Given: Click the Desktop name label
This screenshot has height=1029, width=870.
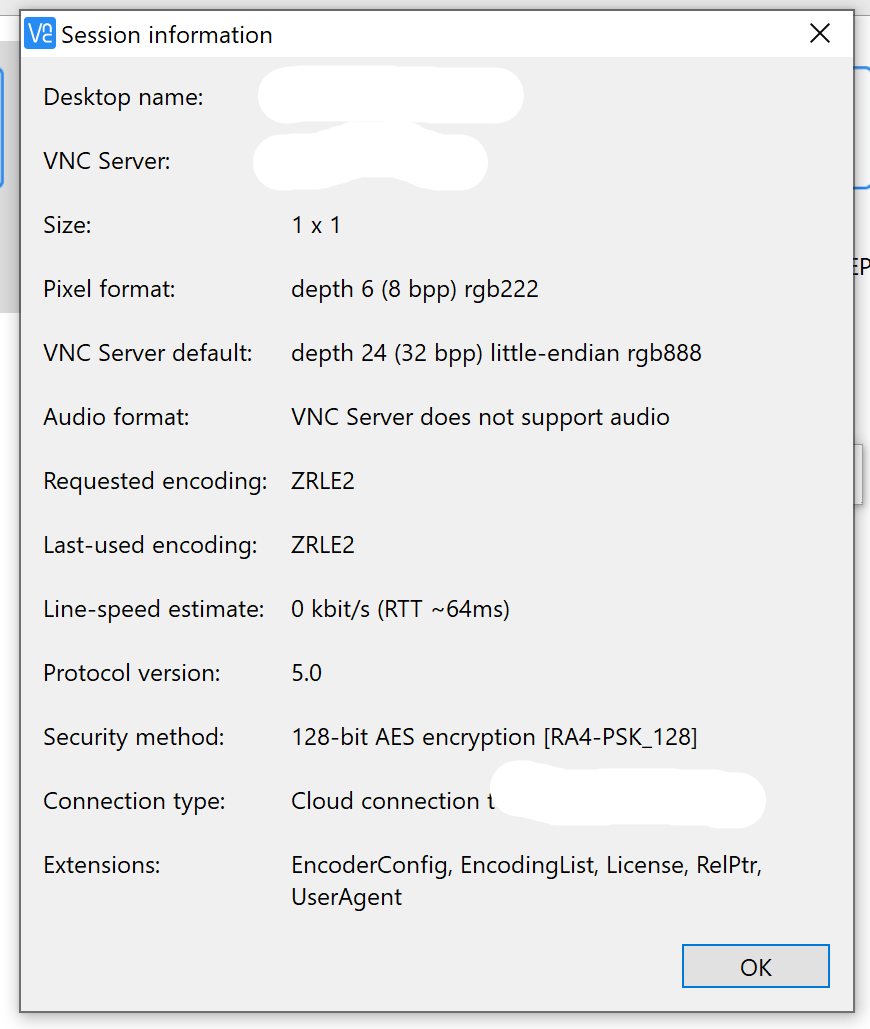Looking at the screenshot, I should (123, 97).
